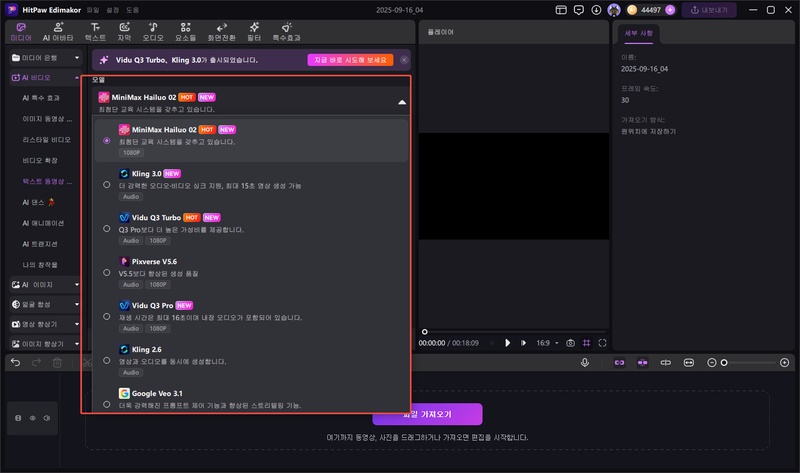800x473 pixels.
Task: Select the Kling 3.0 radio button
Action: coord(107,184)
